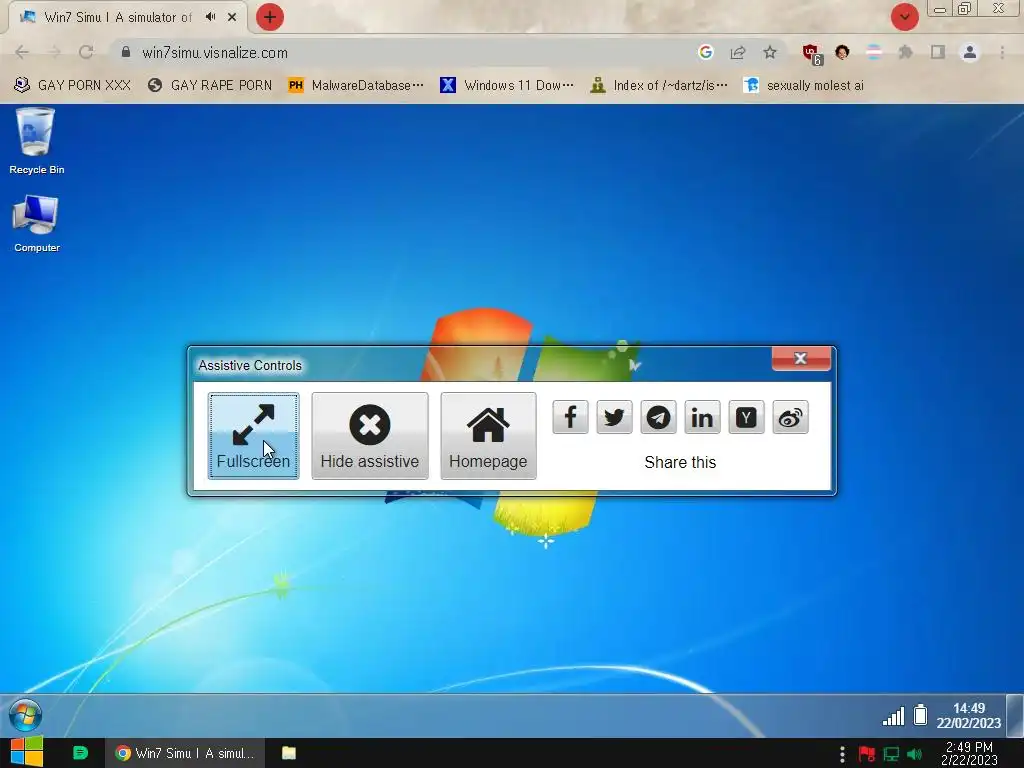Share via the Y Hacker News icon
1024x768 pixels.
pyautogui.click(x=746, y=417)
